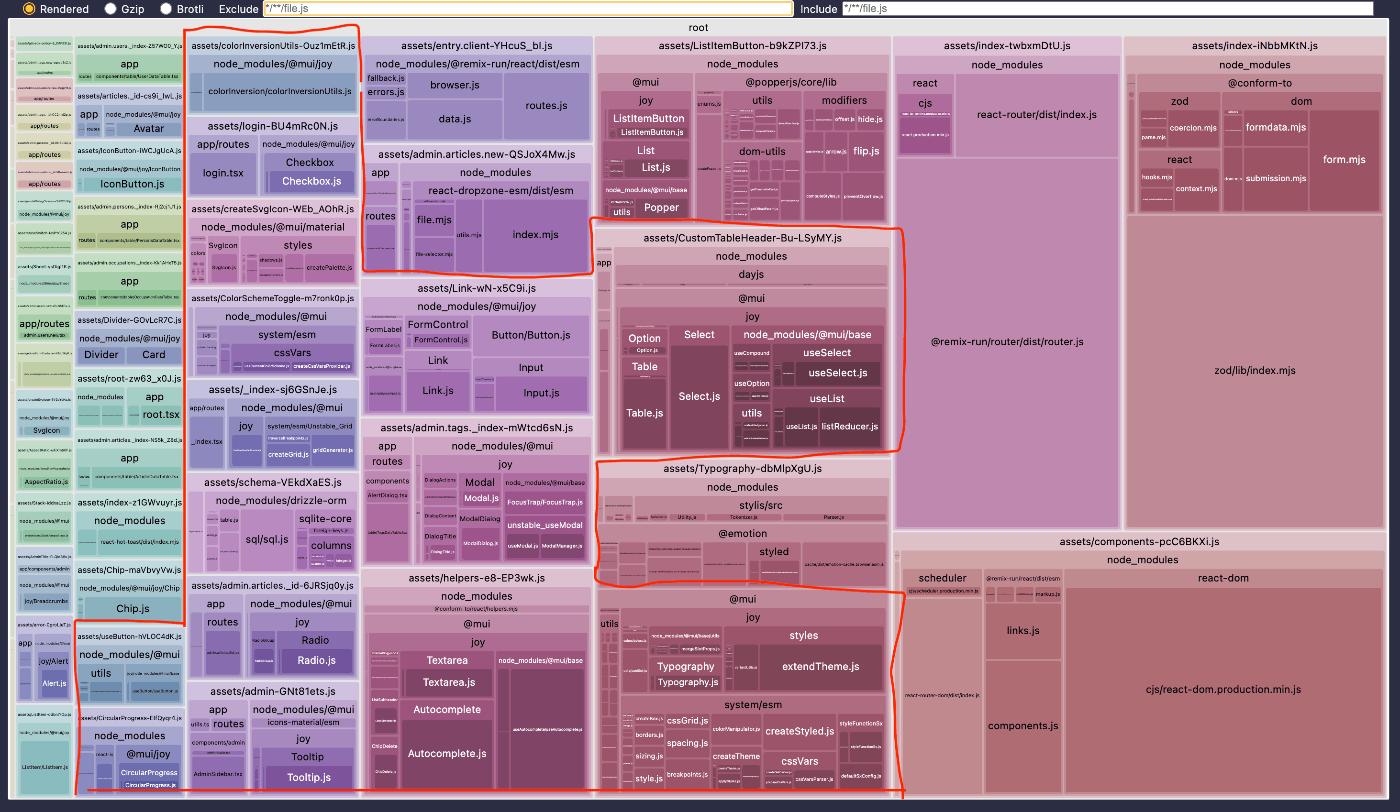The width and height of the screenshot is (1400, 812).
Task: Select the data.js module
Action: tap(454, 119)
